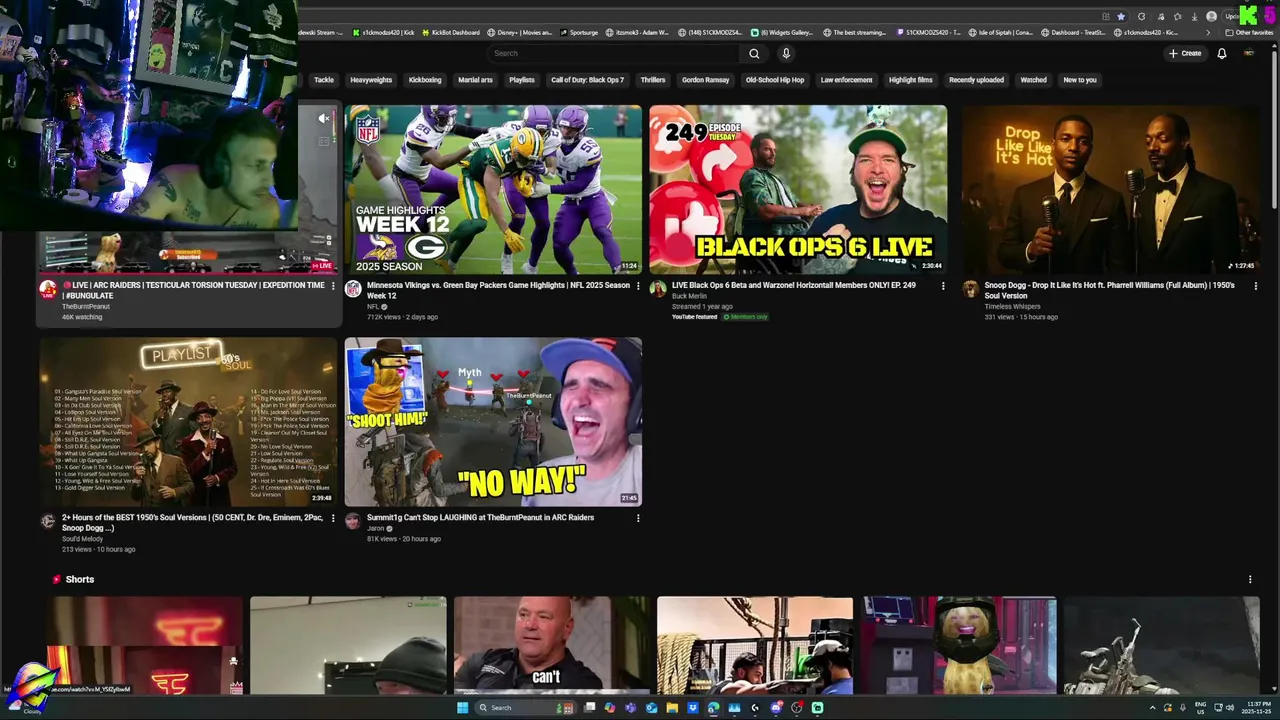Select Old-School Hip Hop chip
This screenshot has height=720, width=1280.
775,80
